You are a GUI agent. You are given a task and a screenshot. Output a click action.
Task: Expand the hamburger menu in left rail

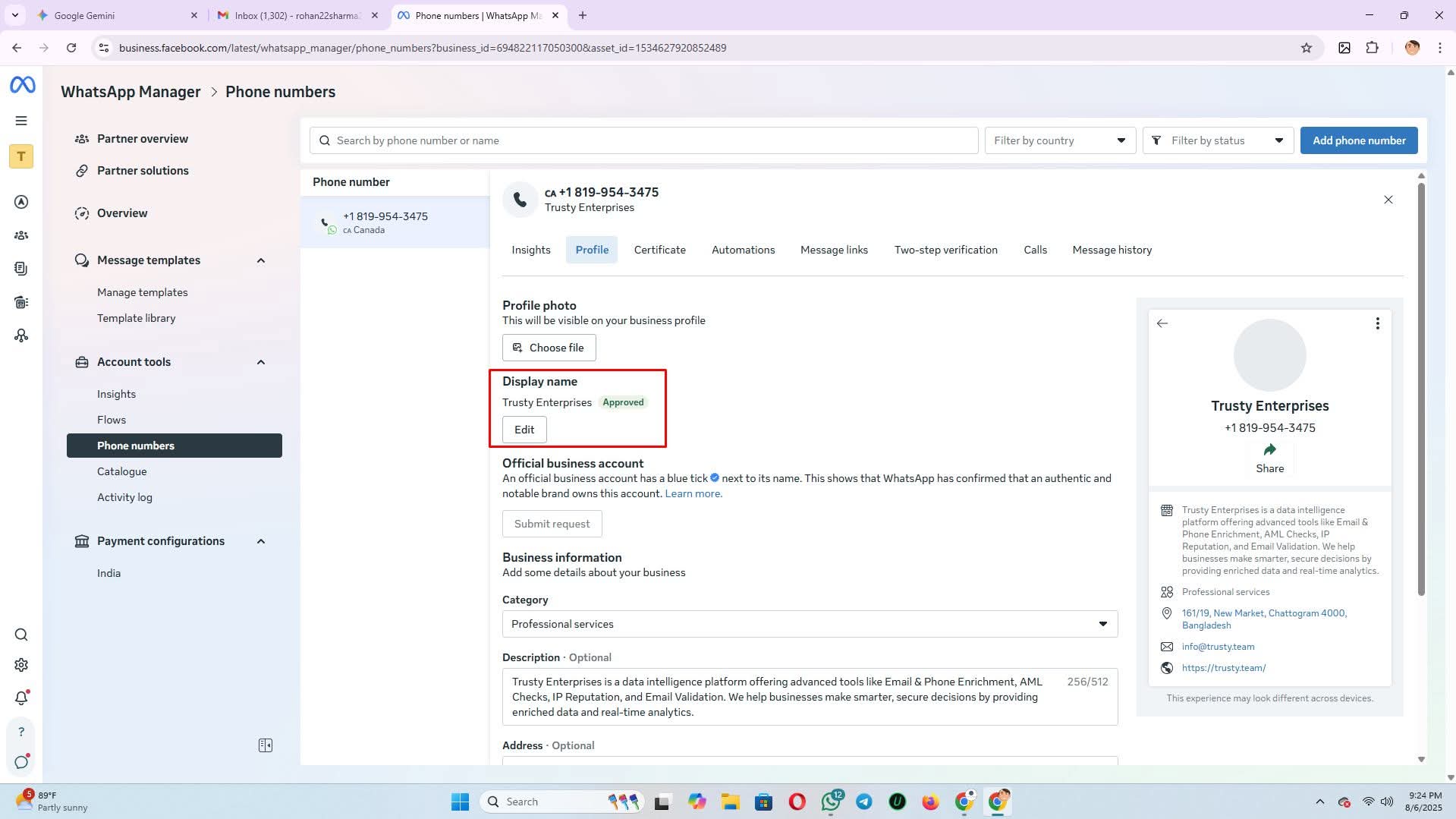21,121
